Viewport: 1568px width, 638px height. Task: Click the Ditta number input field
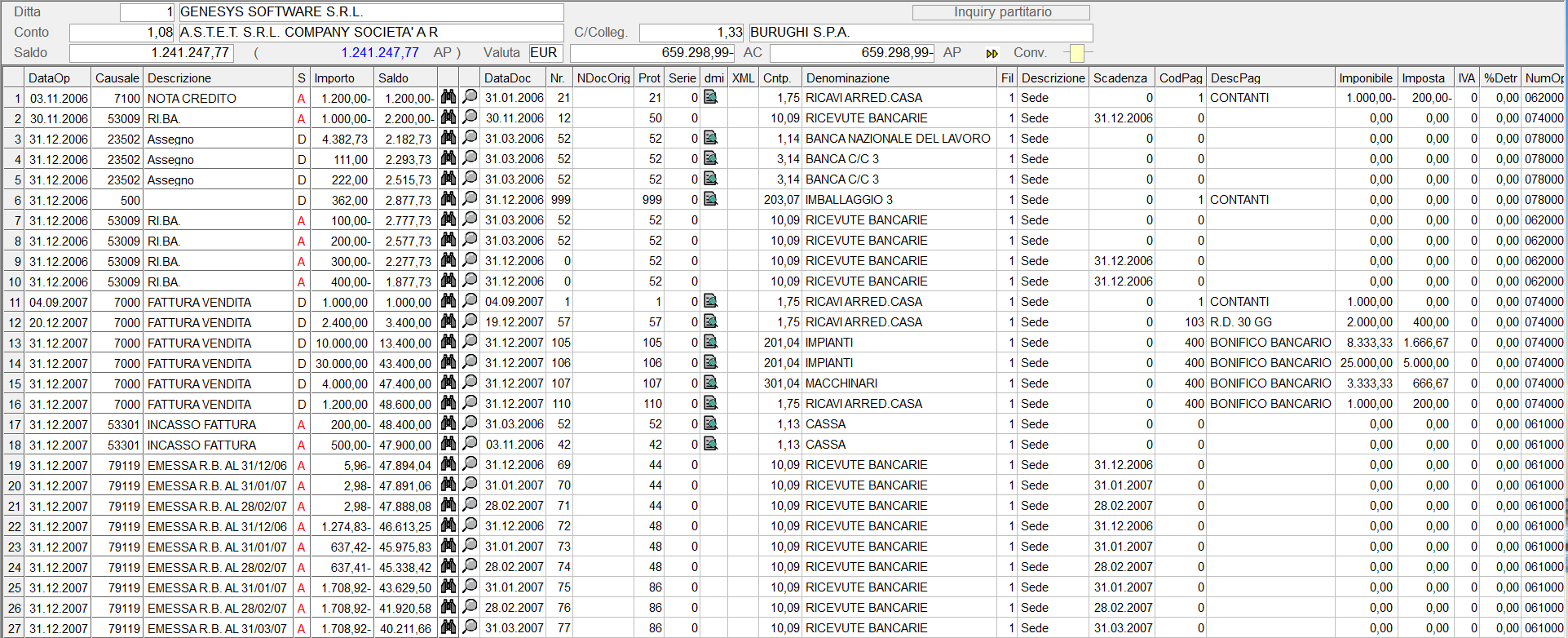(148, 12)
